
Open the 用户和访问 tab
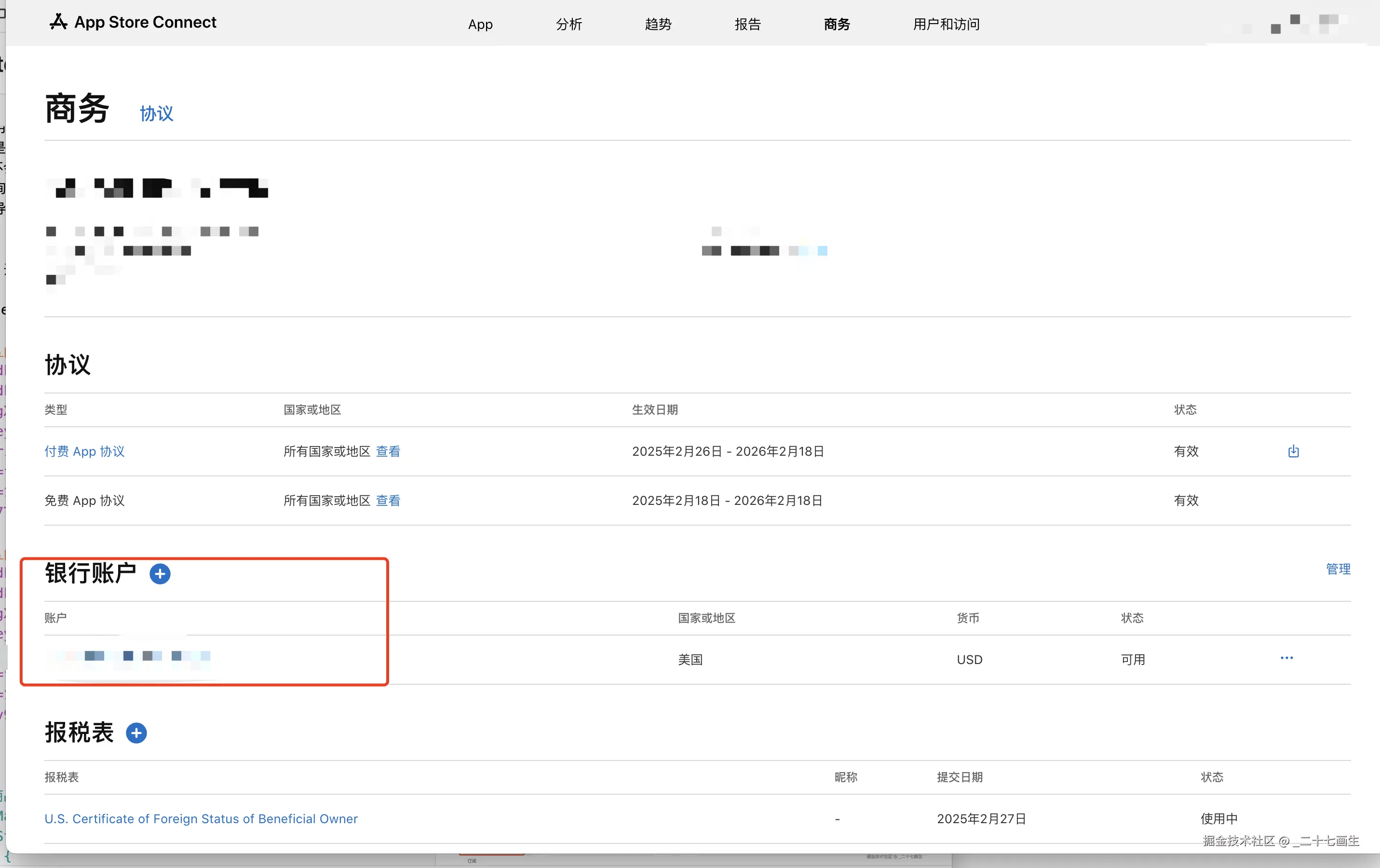(946, 24)
